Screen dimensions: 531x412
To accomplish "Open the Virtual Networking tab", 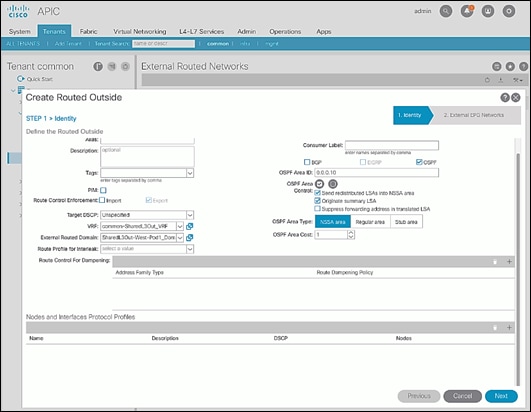I will (x=140, y=31).
